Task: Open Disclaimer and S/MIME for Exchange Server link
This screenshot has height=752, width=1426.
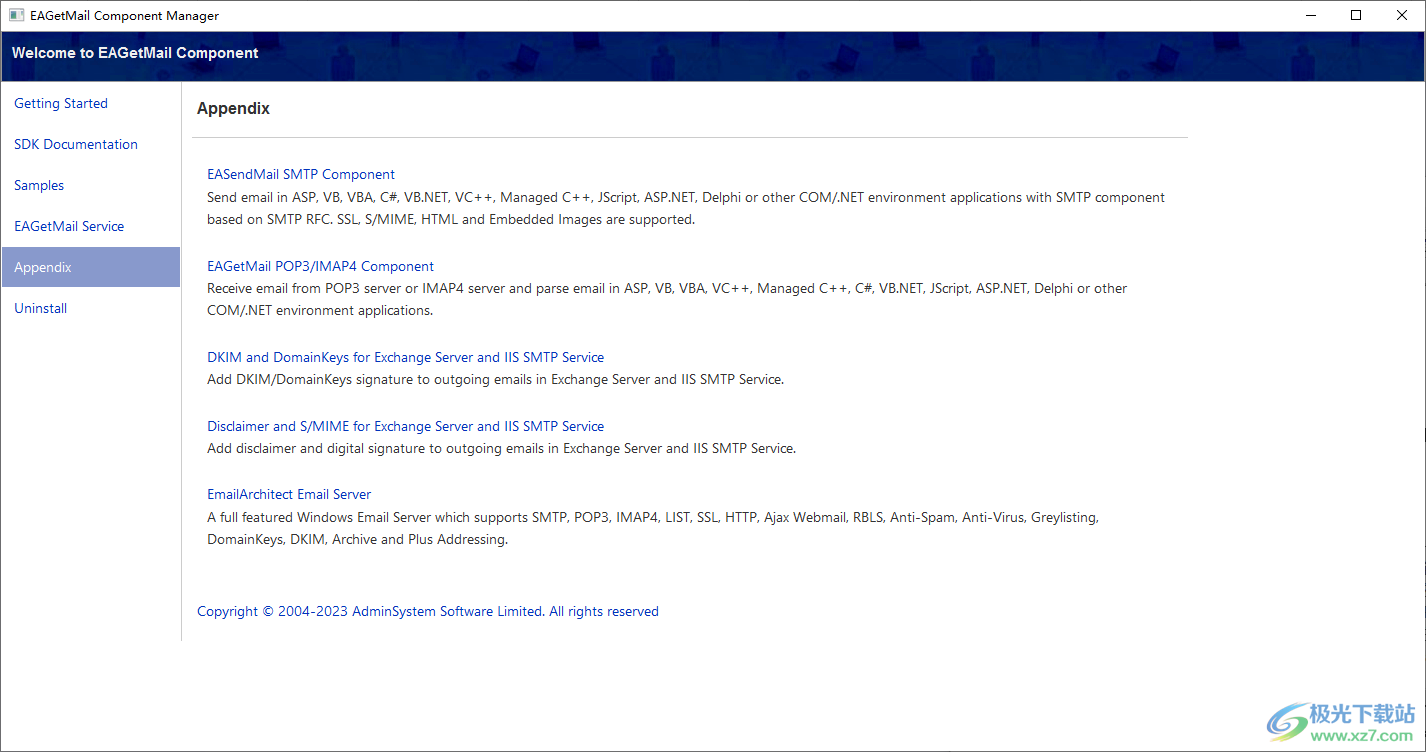Action: [405, 426]
